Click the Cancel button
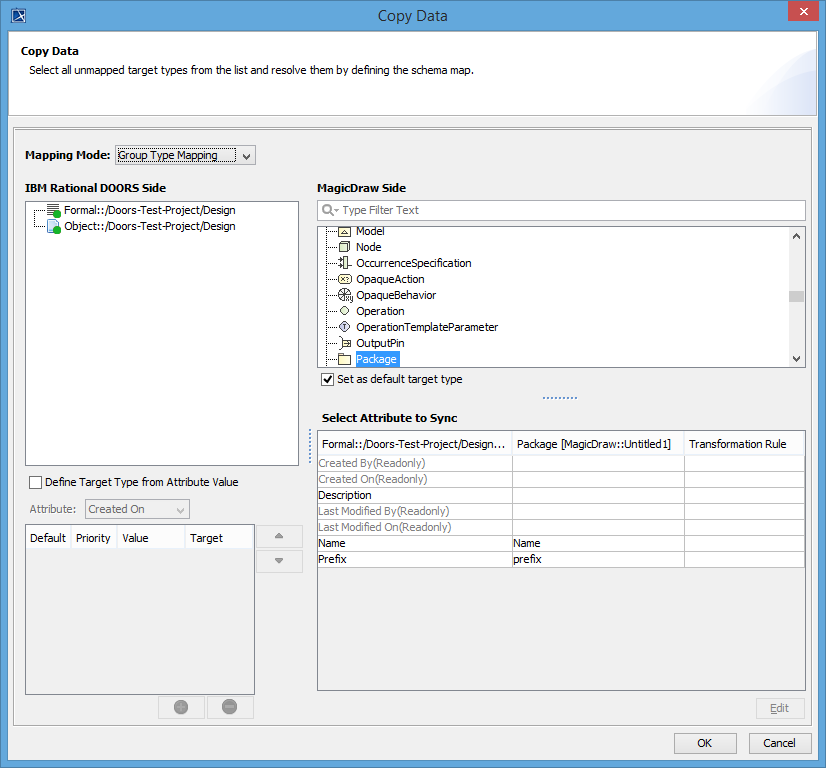 779,743
